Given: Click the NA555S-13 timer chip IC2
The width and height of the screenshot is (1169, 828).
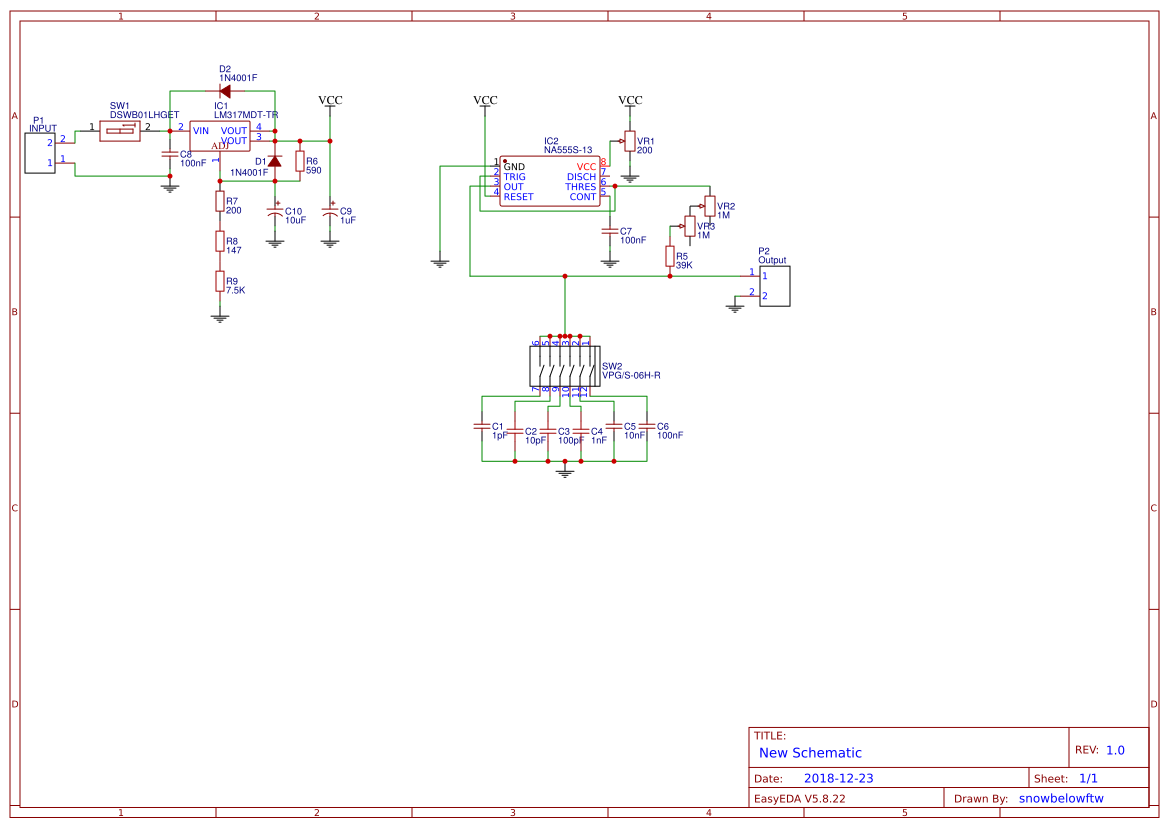Looking at the screenshot, I should [551, 180].
